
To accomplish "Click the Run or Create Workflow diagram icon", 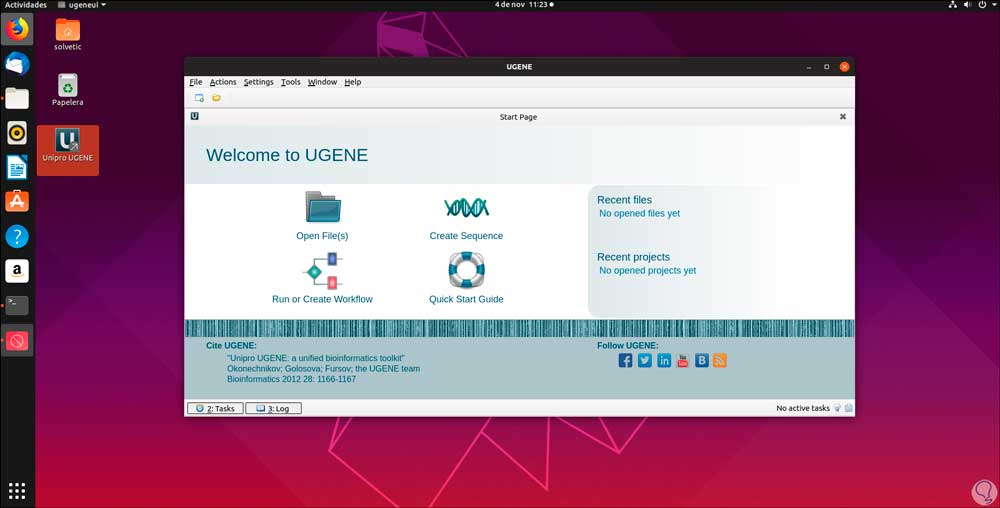I will 323,270.
